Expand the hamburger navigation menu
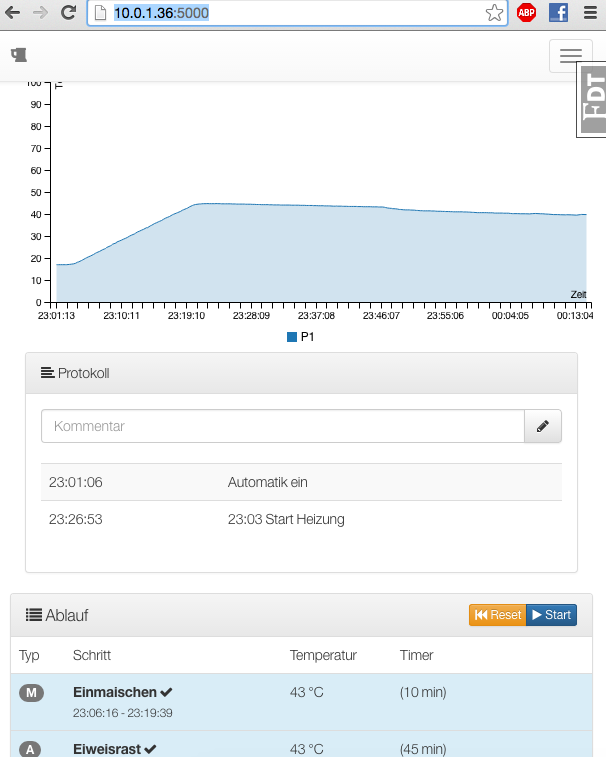This screenshot has height=757, width=606. (x=571, y=56)
